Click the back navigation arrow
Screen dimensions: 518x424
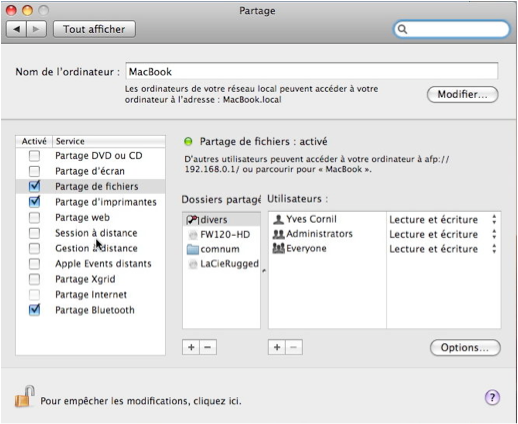(17, 29)
